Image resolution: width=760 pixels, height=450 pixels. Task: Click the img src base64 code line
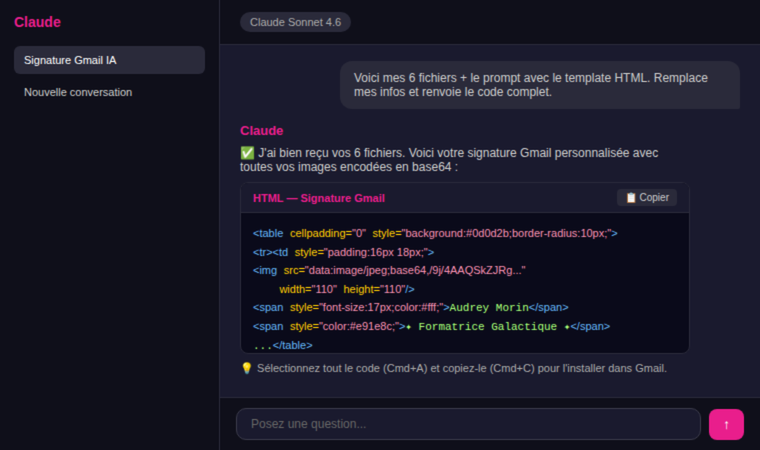point(389,270)
